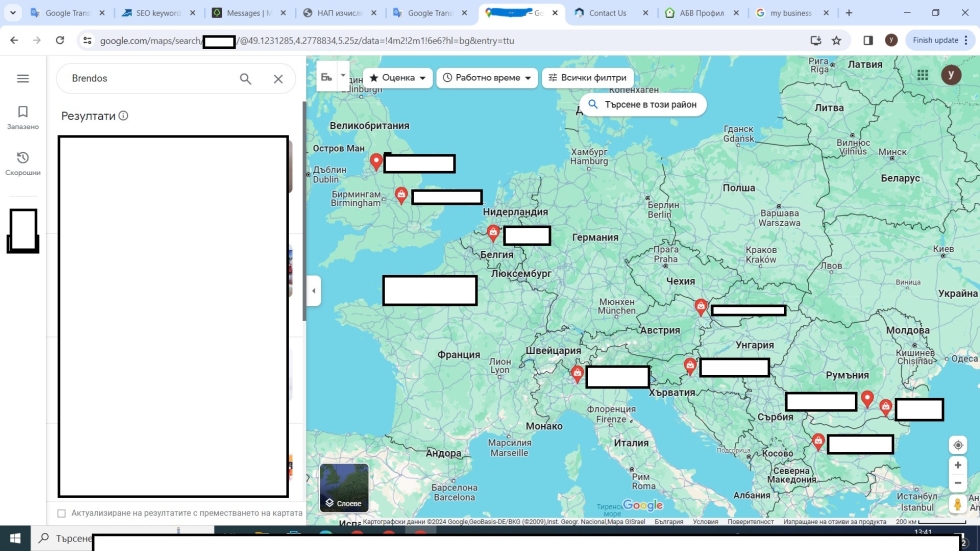Expand the Оценка rating filter dropdown

(x=399, y=78)
